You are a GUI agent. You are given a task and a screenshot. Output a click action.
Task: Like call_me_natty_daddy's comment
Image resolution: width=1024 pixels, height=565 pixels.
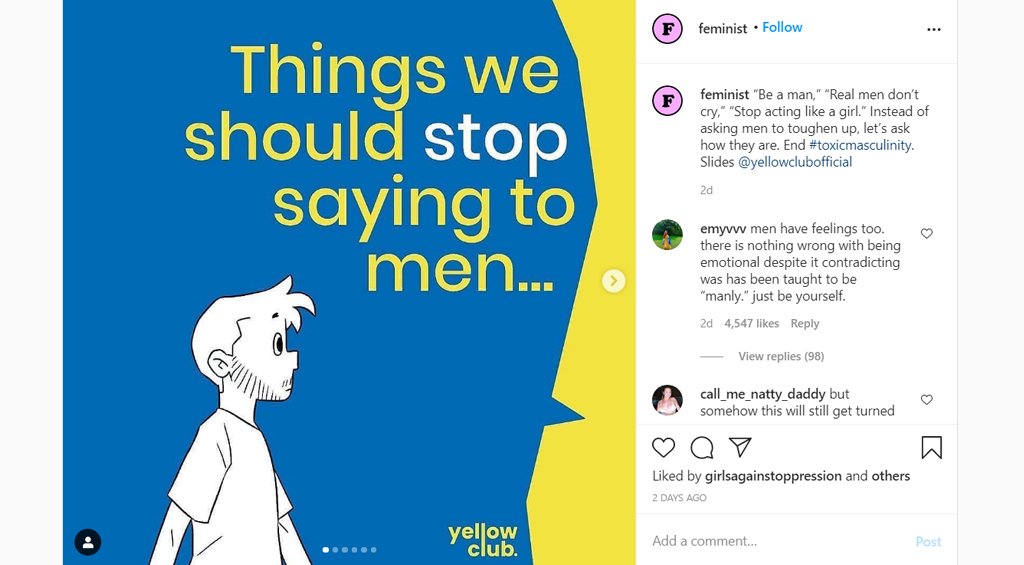pos(927,399)
